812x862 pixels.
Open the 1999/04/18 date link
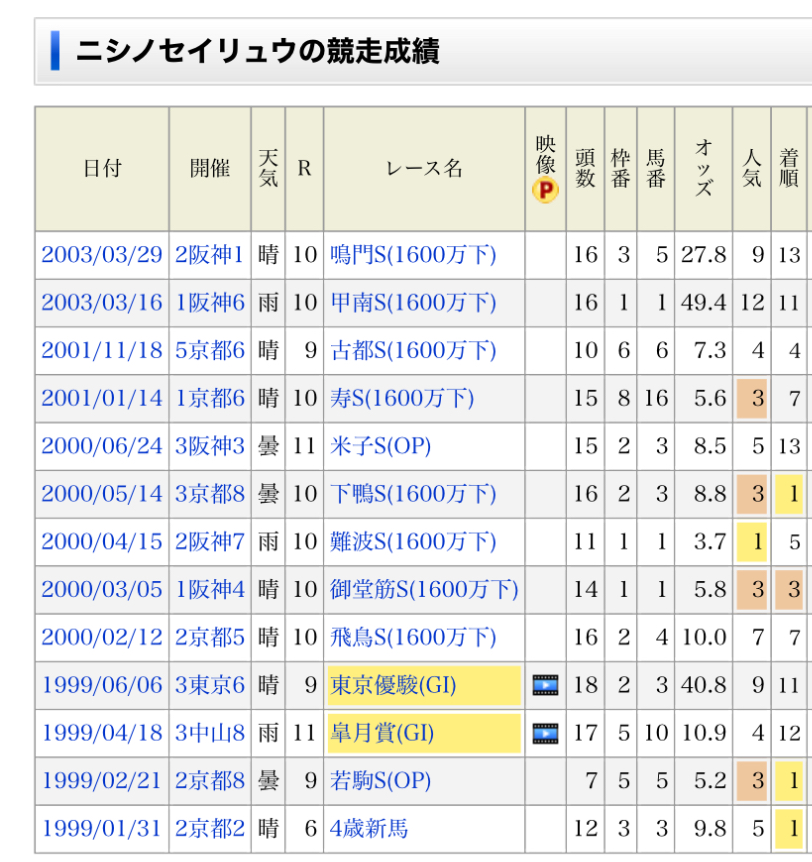tap(102, 733)
